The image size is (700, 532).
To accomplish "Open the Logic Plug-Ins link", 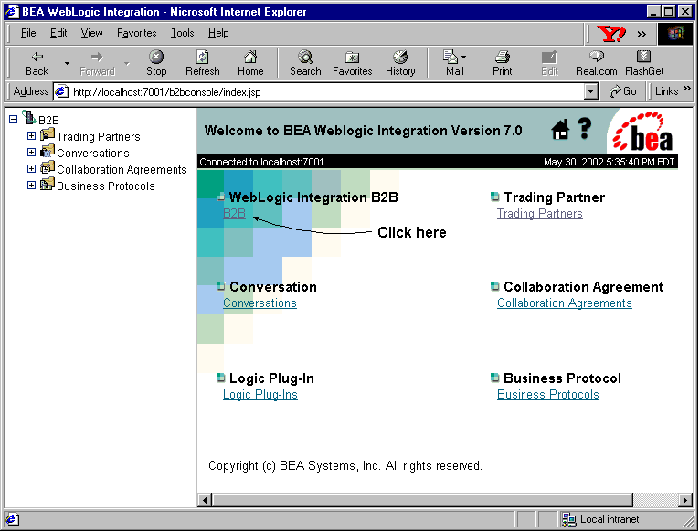I will [x=260, y=395].
